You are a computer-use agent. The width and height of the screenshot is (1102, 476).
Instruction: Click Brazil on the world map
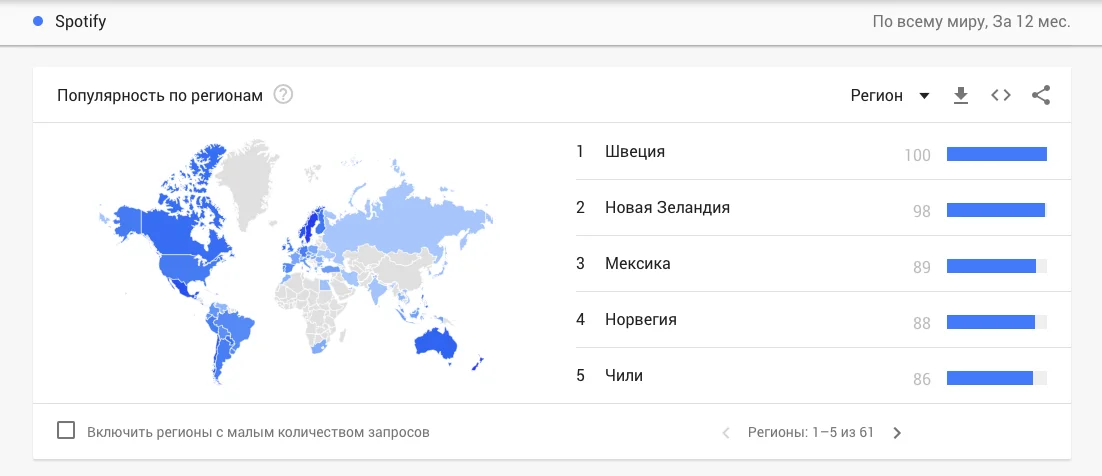pyautogui.click(x=236, y=327)
